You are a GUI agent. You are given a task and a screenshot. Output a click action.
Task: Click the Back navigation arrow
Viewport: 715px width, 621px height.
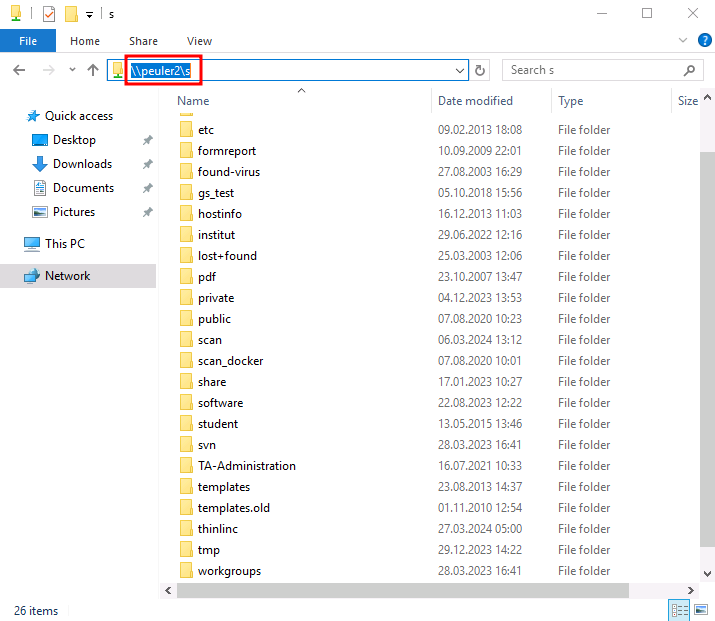19,70
